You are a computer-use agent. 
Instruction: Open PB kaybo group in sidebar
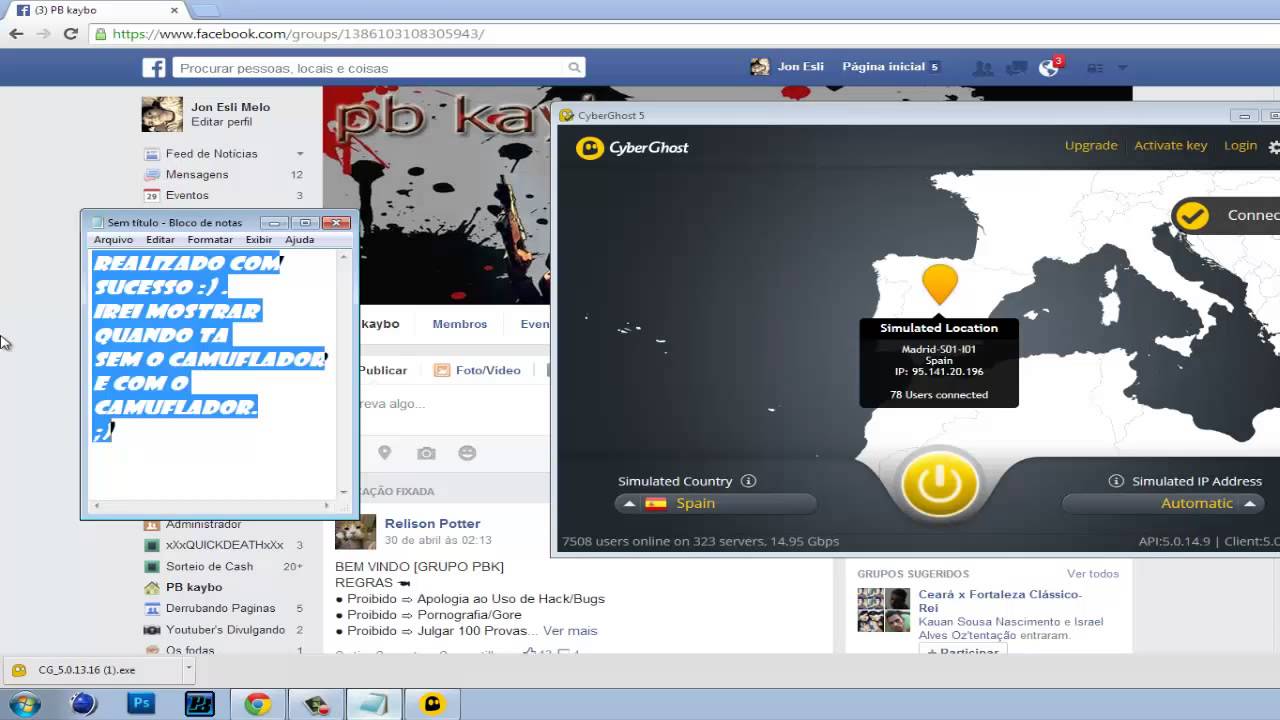194,588
